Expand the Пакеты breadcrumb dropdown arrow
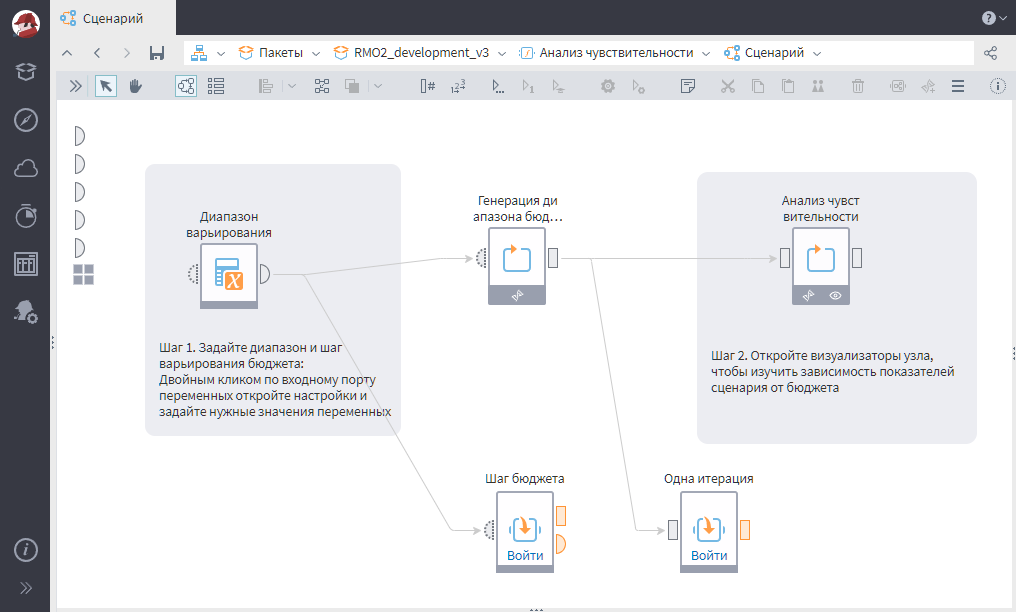This screenshot has height=612, width=1016. pos(316,54)
